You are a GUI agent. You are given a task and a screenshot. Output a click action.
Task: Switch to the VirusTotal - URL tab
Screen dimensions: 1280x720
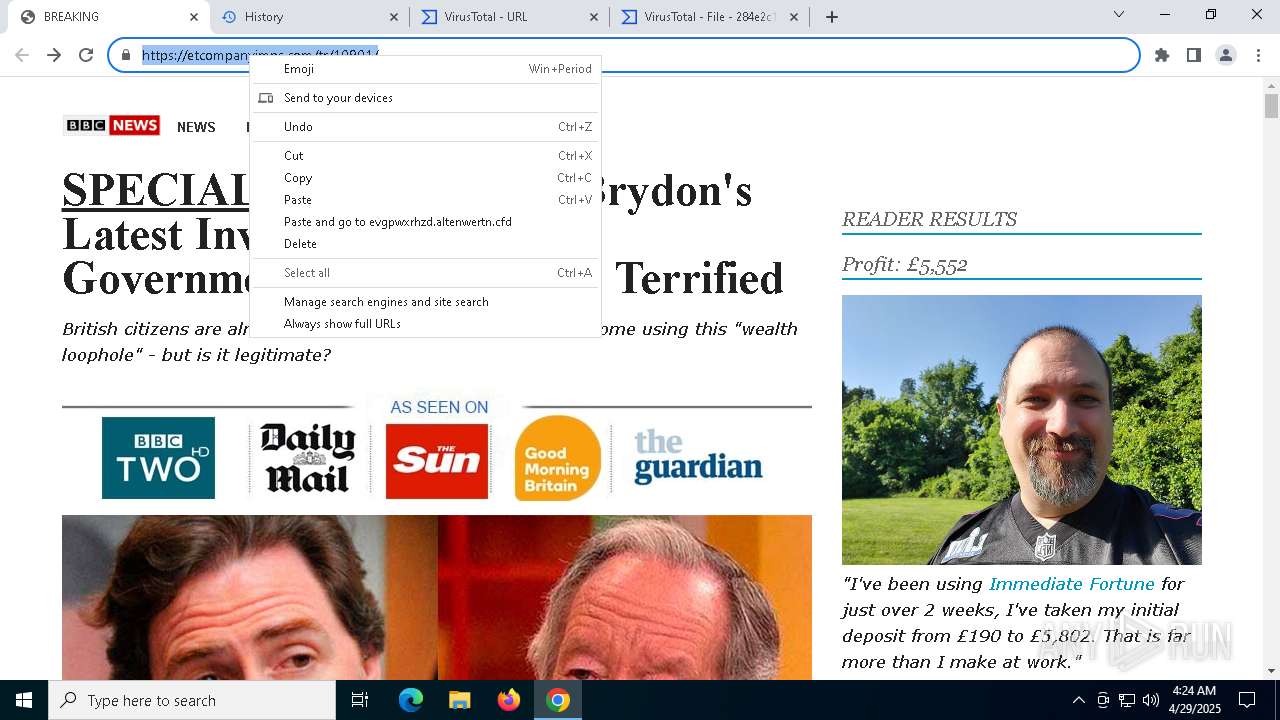coord(510,16)
